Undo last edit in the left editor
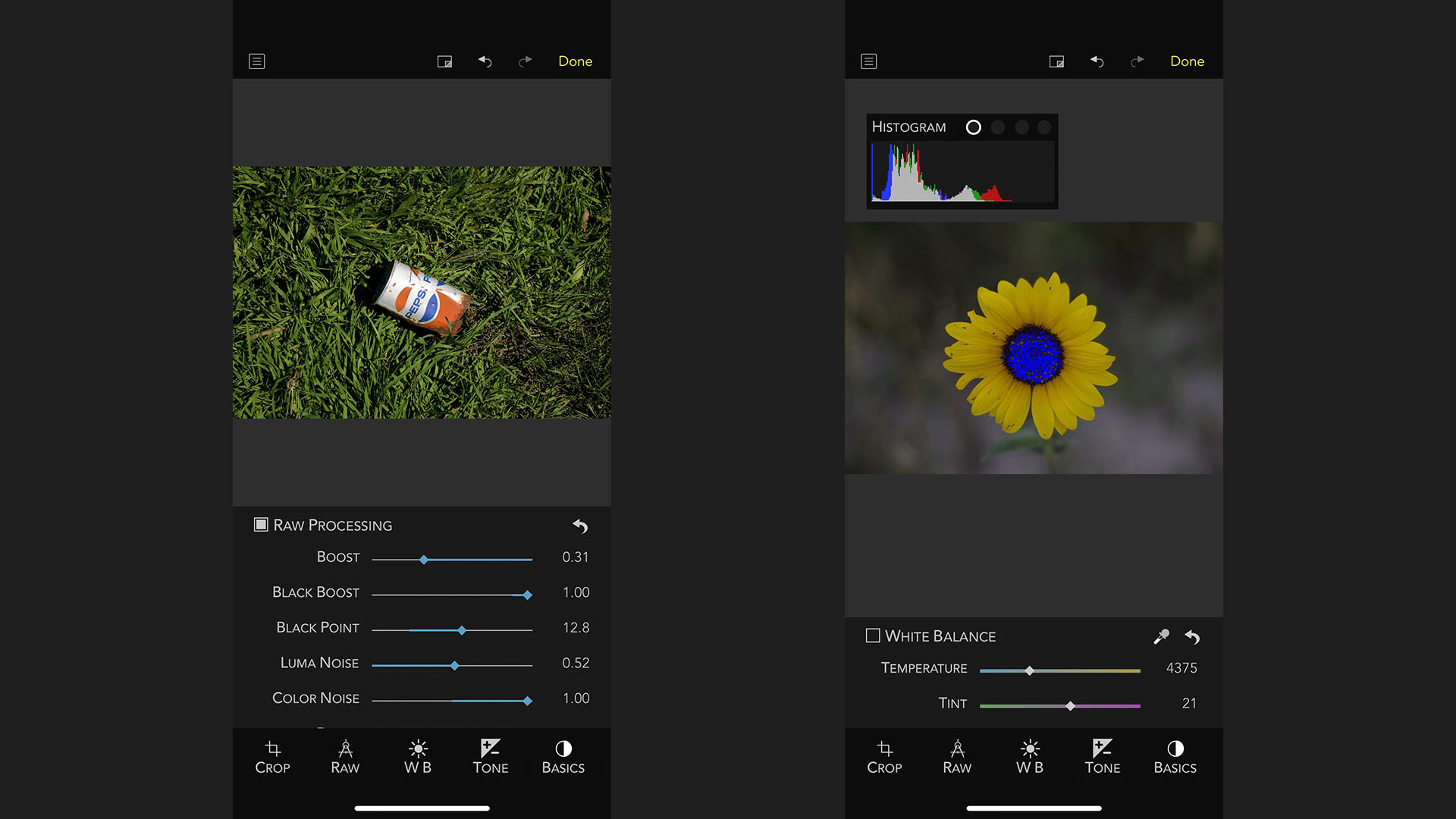The image size is (1456, 819). pyautogui.click(x=485, y=61)
